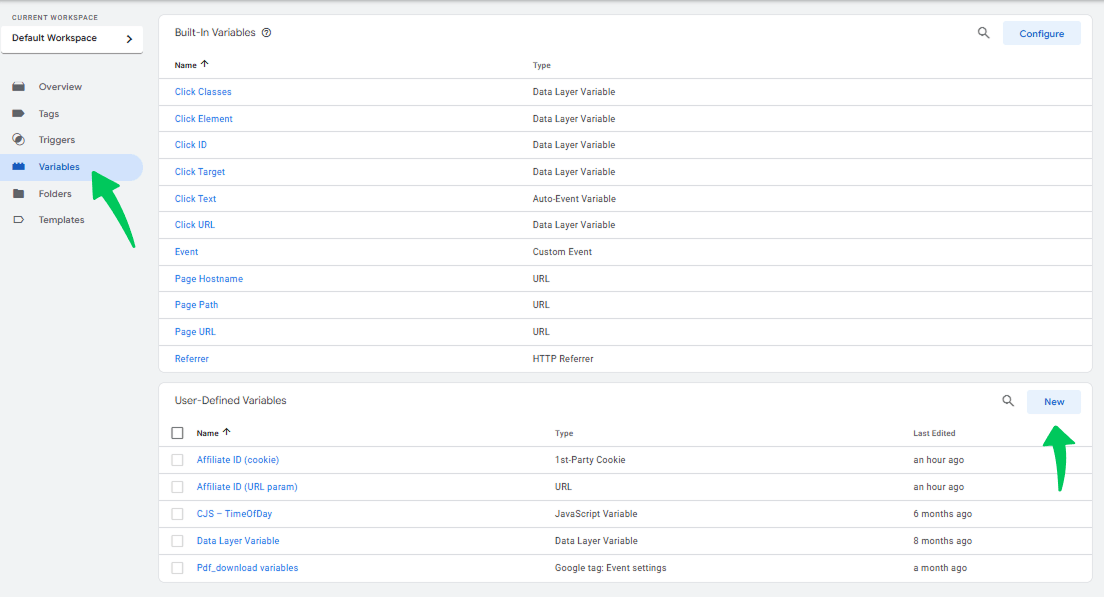Search the Built-In Variables with magnifier icon
This screenshot has width=1104, height=597.
click(984, 33)
